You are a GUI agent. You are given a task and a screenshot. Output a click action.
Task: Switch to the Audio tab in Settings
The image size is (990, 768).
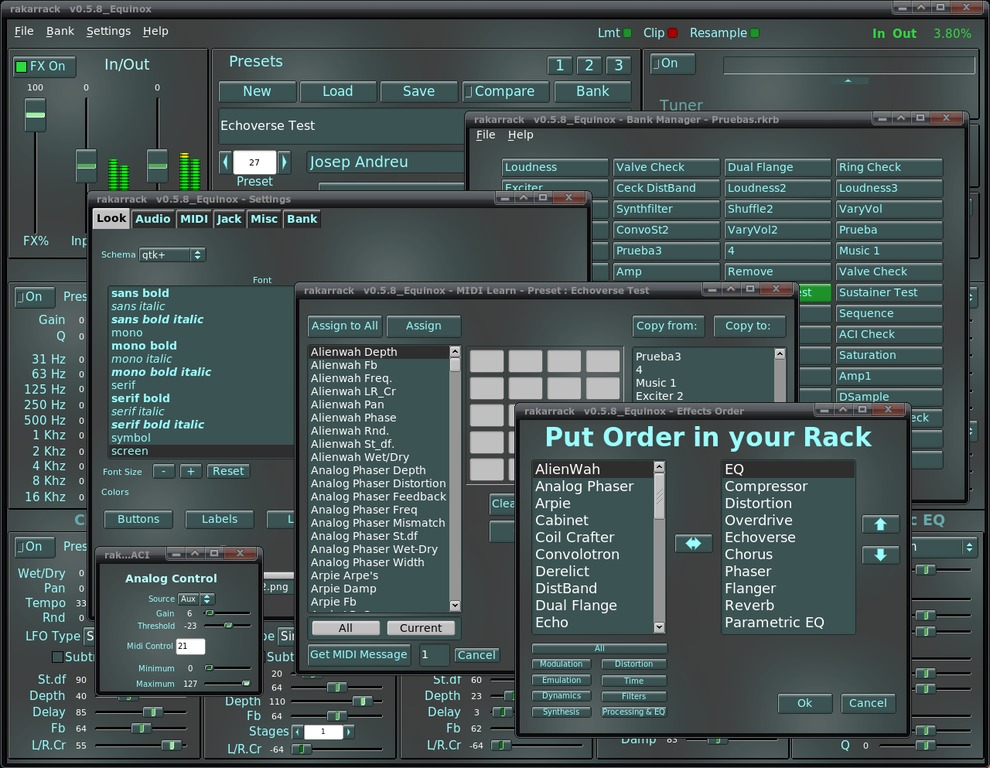coord(153,219)
